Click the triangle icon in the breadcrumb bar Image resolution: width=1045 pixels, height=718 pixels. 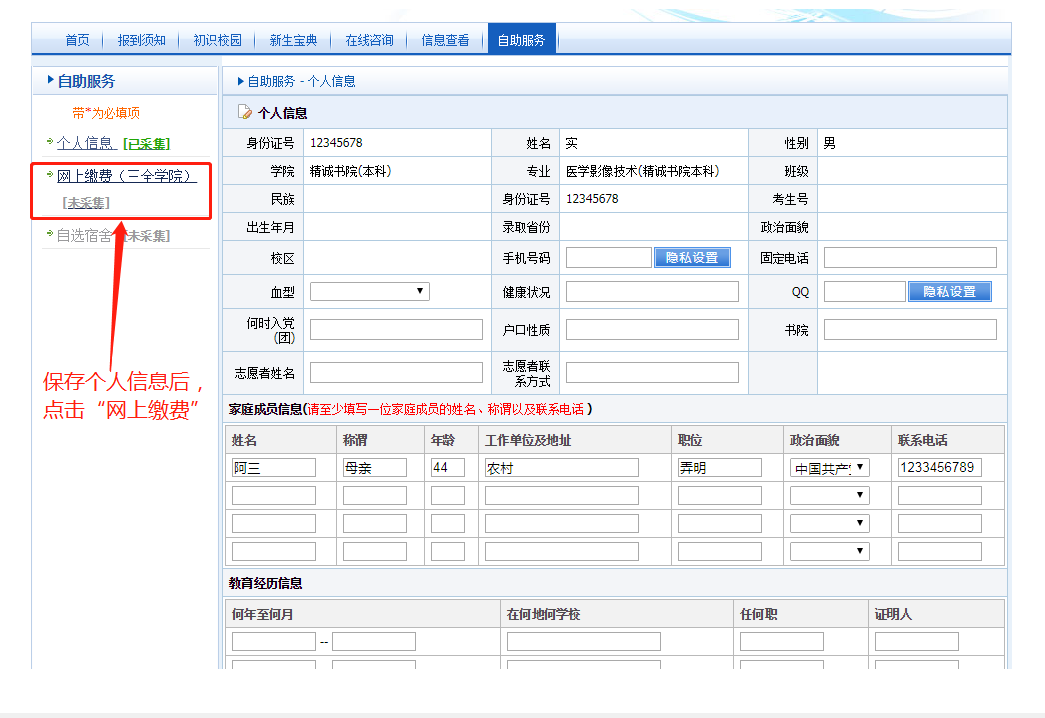pyautogui.click(x=240, y=81)
